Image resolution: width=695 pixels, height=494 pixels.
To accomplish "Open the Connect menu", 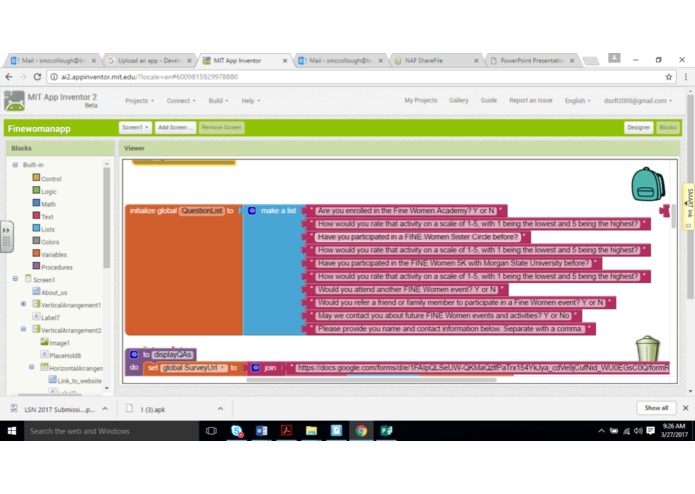I will tap(181, 101).
